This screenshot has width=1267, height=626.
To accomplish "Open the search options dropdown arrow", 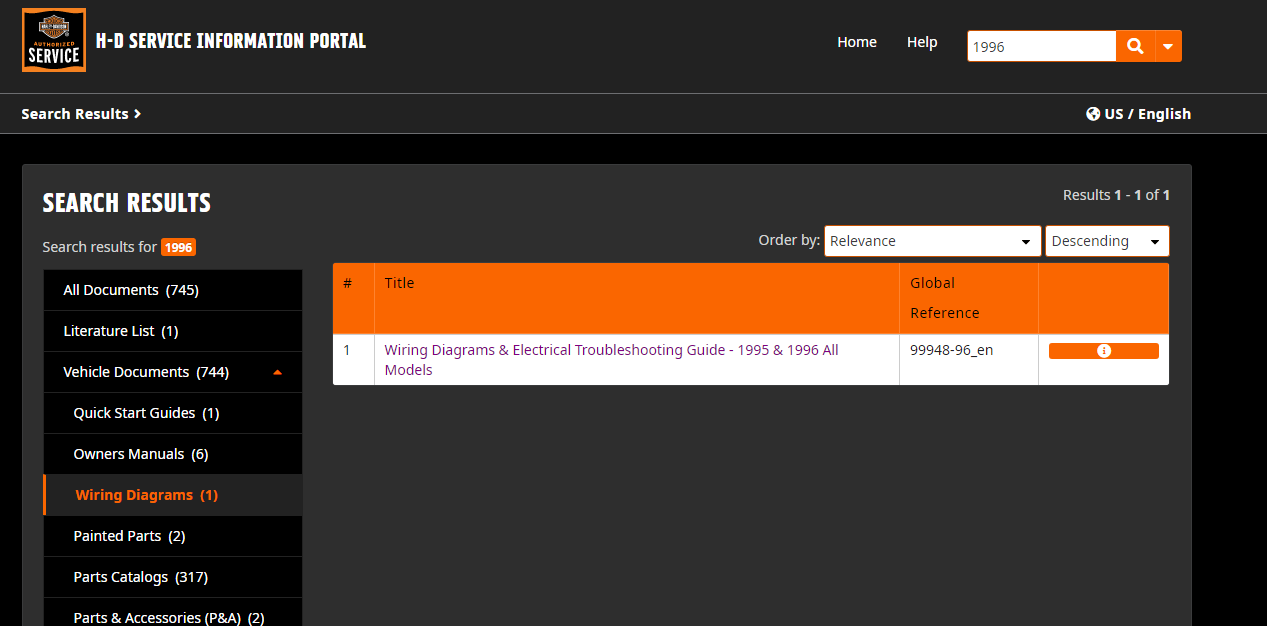I will tap(1168, 46).
